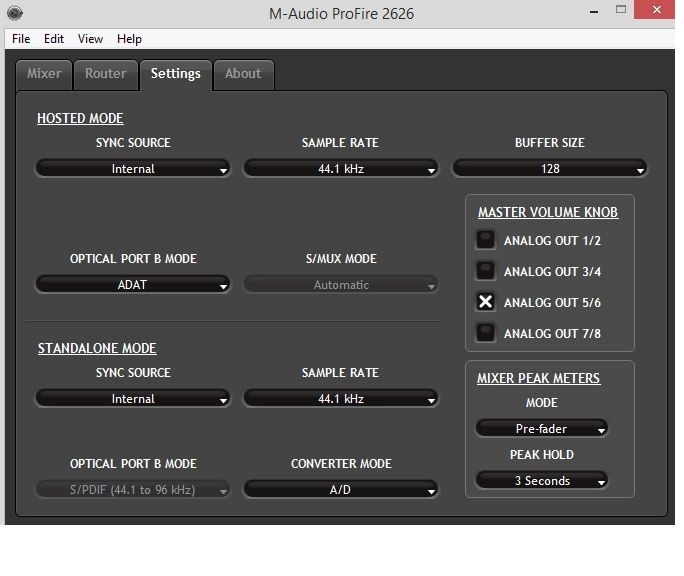Click the M-Audio app icon in title bar

pos(15,13)
